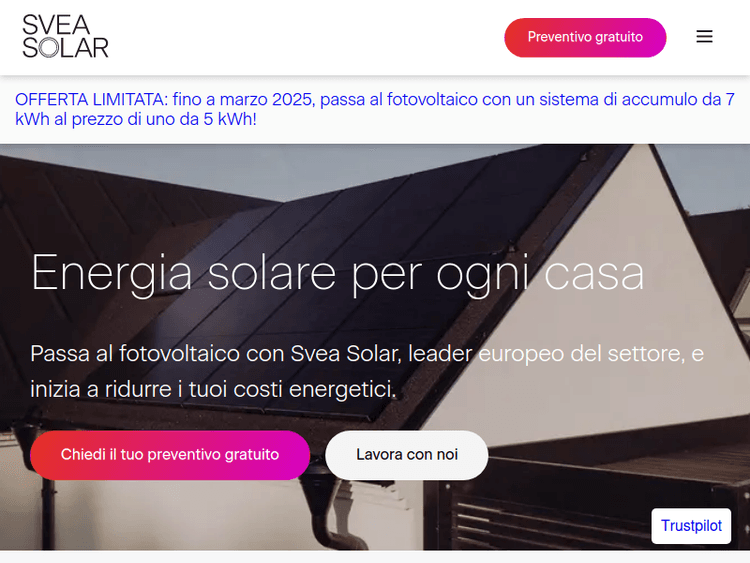
Task: Open the hamburger menu icon
Action: pyautogui.click(x=704, y=36)
